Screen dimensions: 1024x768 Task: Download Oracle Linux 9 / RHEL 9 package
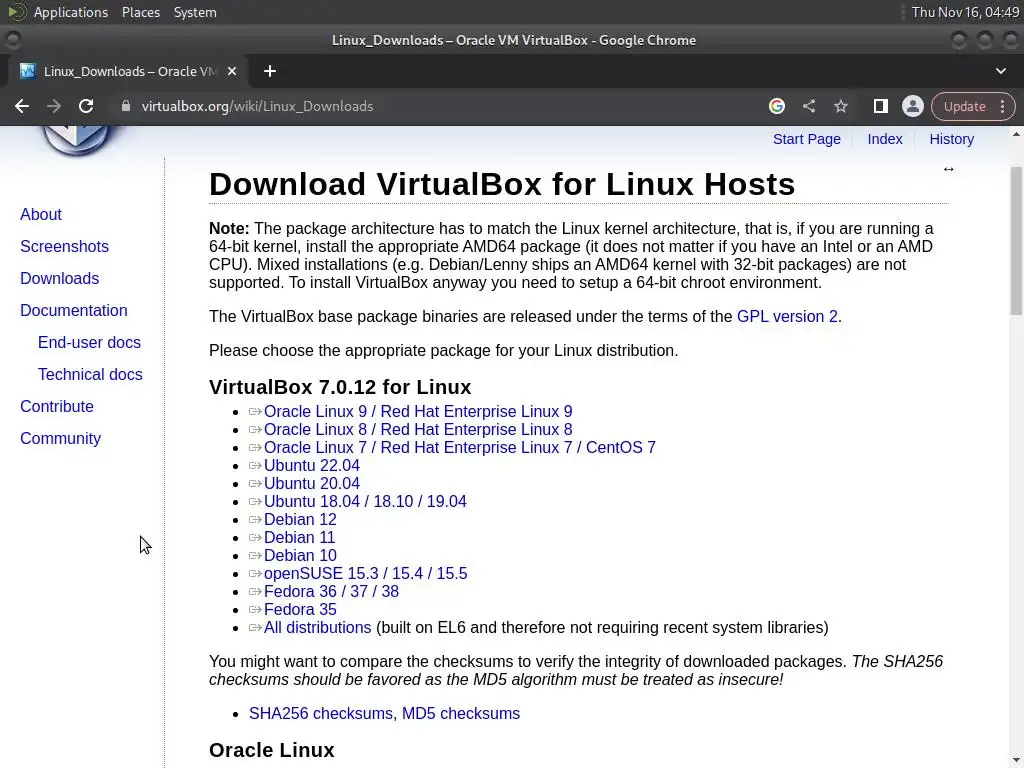(x=418, y=411)
